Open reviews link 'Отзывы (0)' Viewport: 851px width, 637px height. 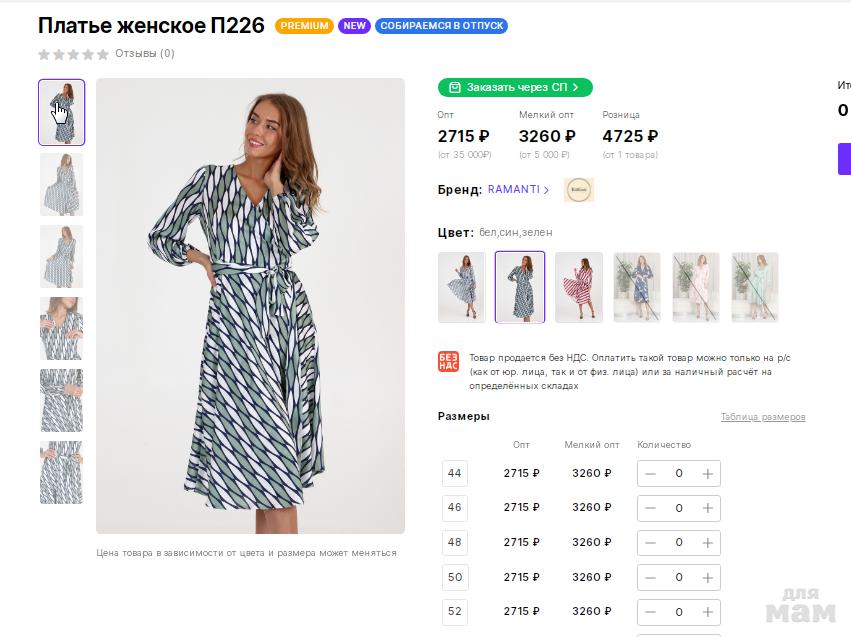click(x=145, y=54)
